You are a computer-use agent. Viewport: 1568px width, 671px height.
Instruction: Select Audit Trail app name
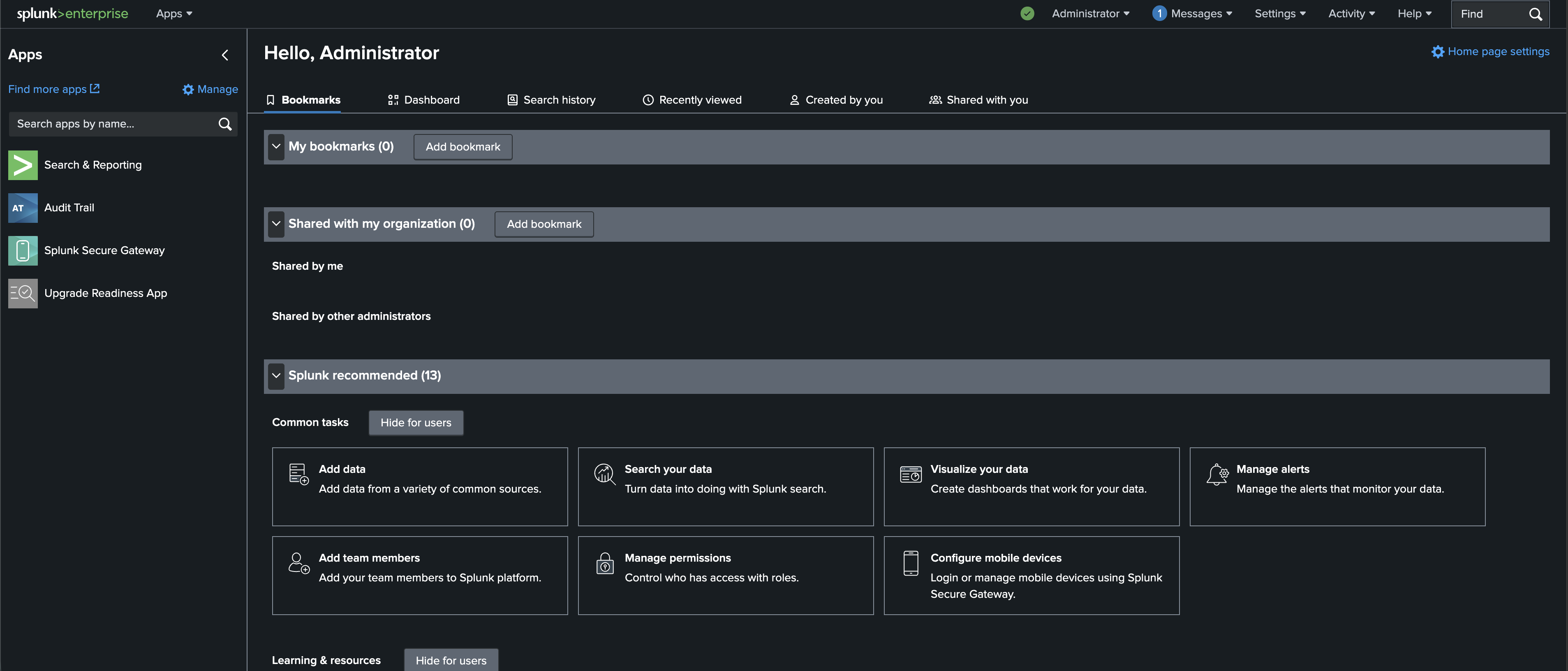click(69, 208)
